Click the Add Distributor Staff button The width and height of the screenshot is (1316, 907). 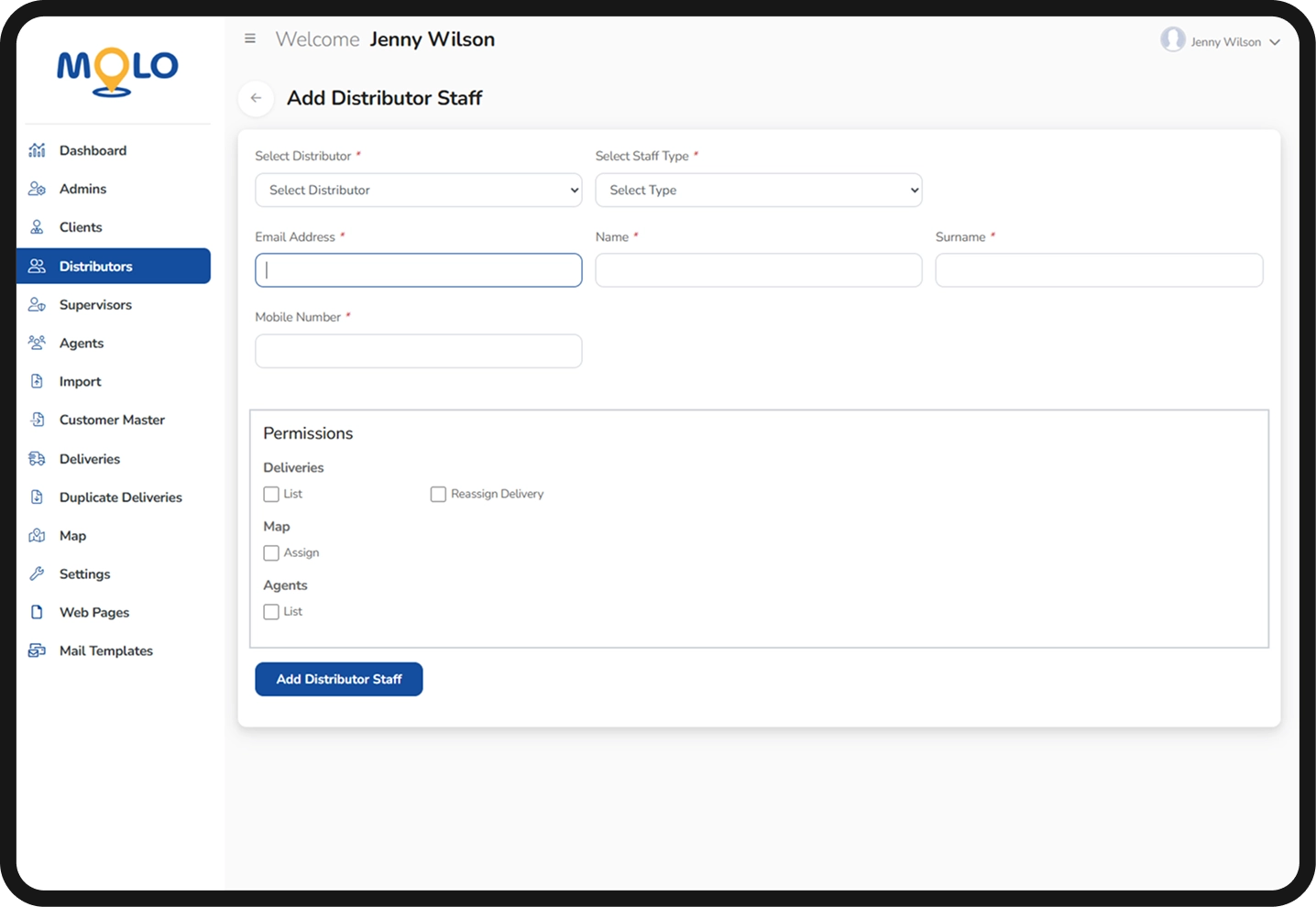coord(339,679)
